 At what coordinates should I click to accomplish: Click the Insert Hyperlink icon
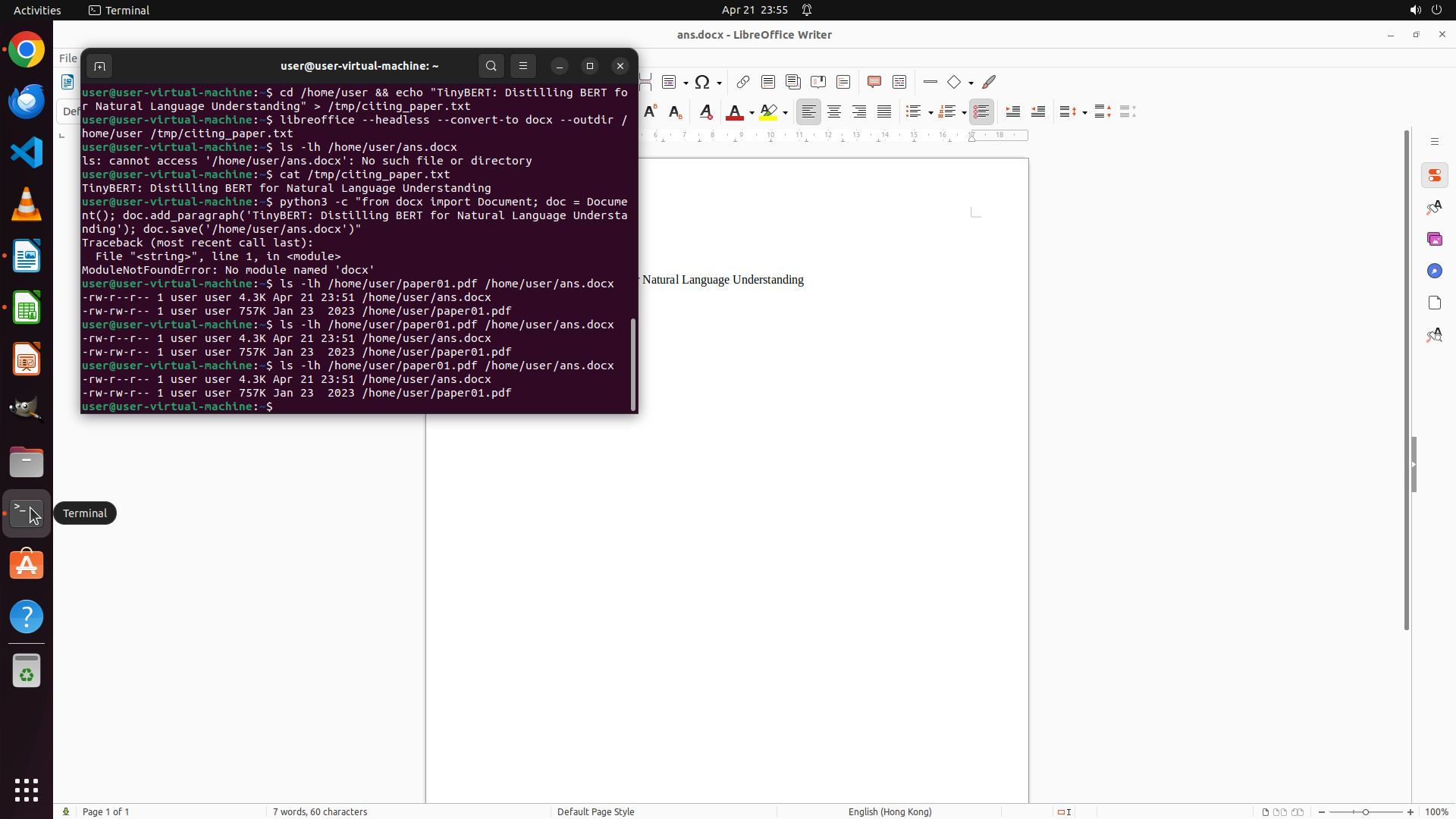click(x=743, y=82)
